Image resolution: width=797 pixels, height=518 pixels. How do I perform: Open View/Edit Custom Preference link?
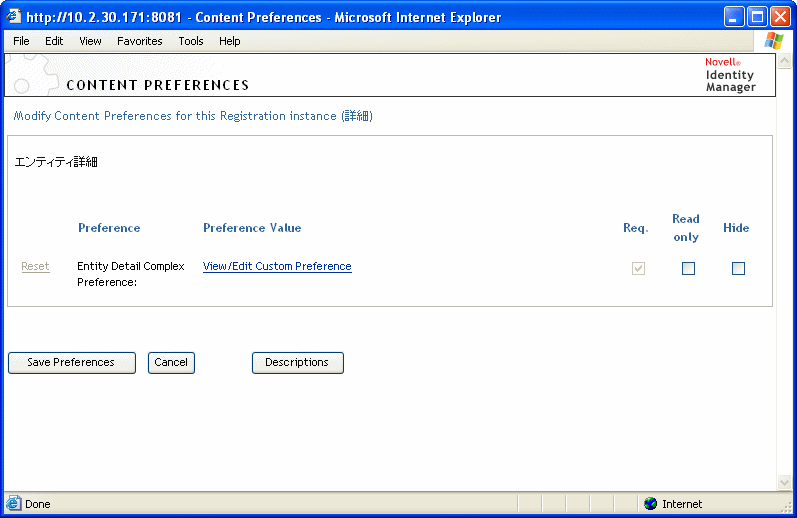click(x=277, y=266)
